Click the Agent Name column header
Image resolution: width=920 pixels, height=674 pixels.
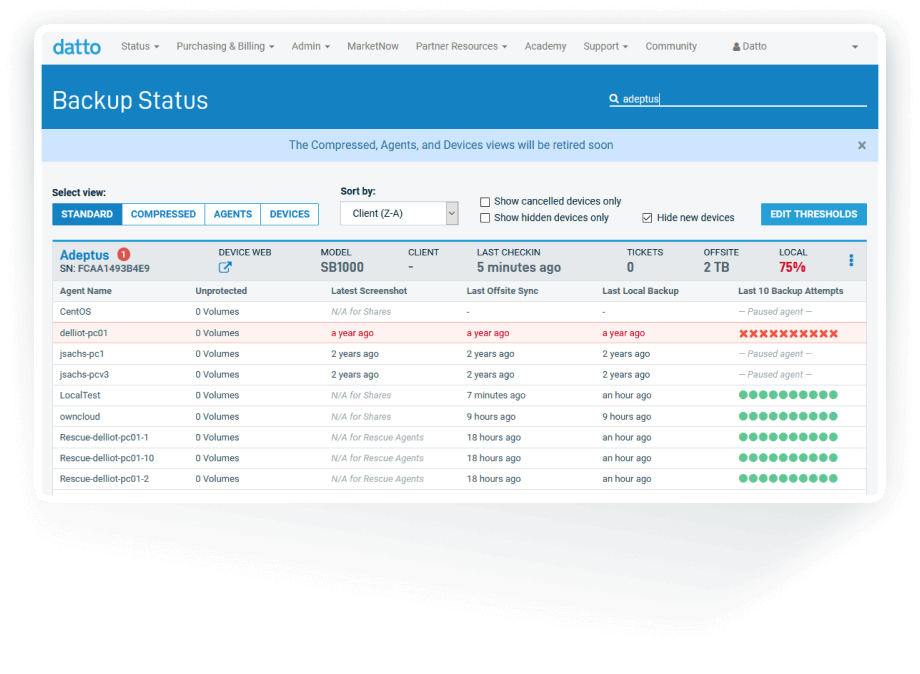point(86,291)
